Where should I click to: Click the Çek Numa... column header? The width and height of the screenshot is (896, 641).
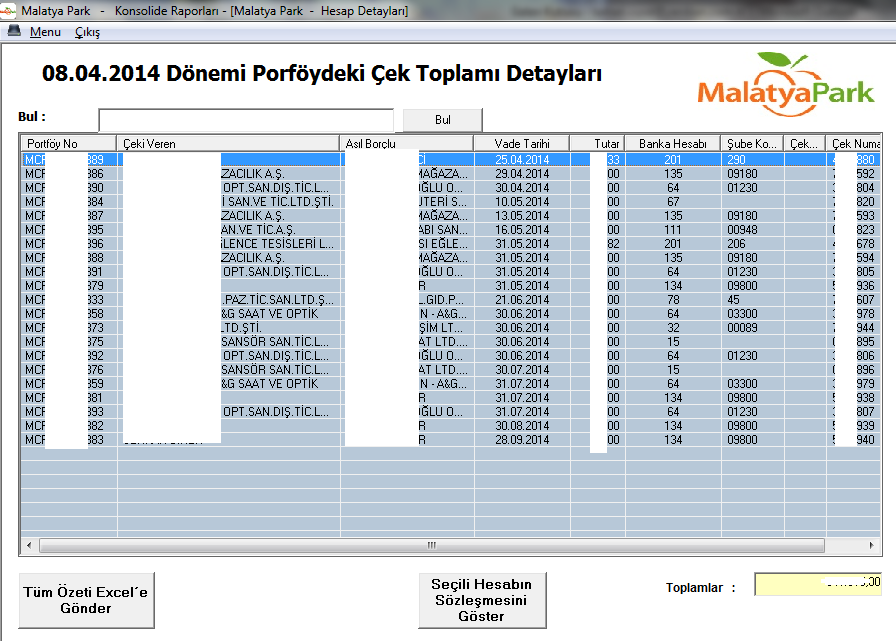(x=854, y=143)
